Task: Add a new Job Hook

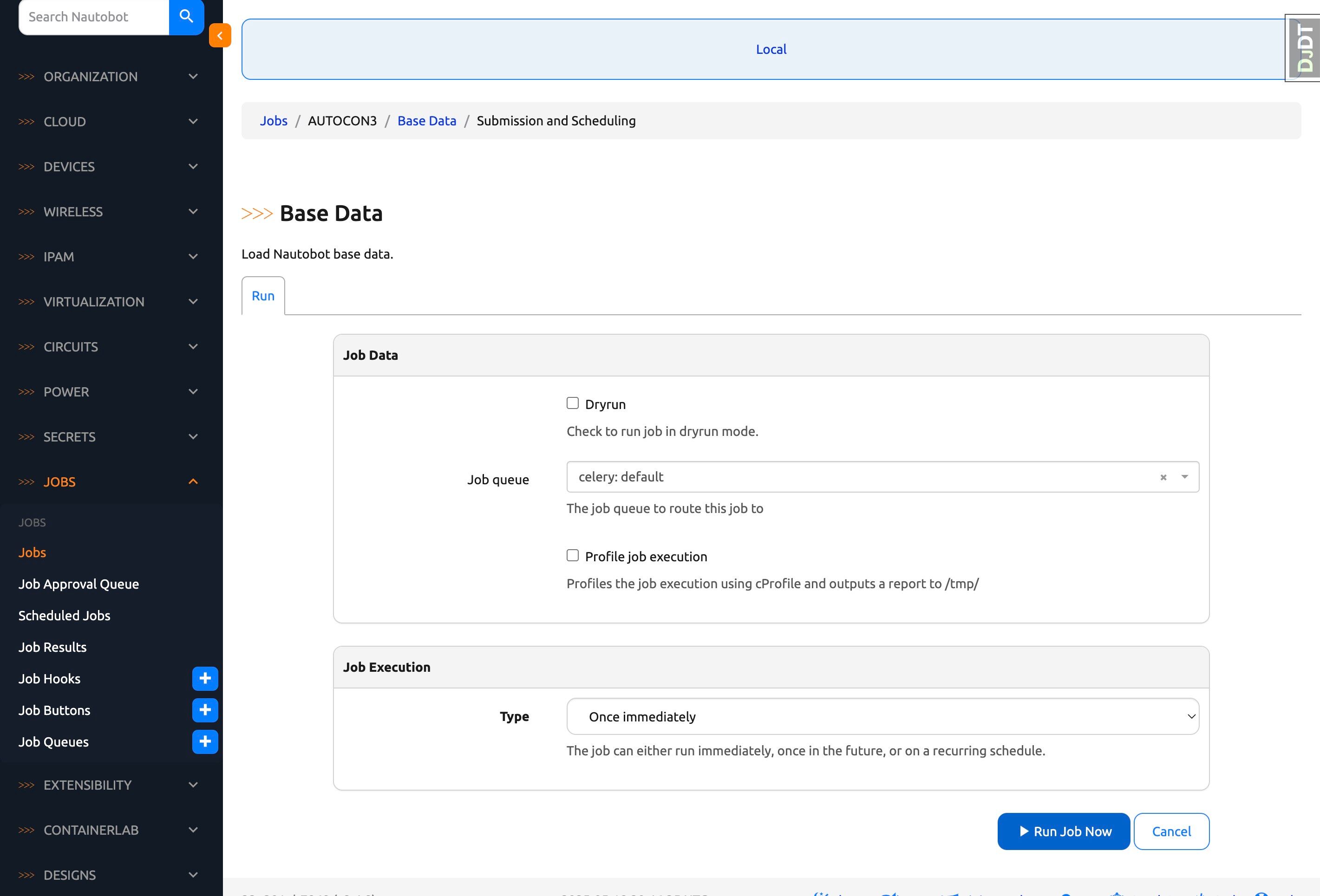Action: click(x=205, y=679)
